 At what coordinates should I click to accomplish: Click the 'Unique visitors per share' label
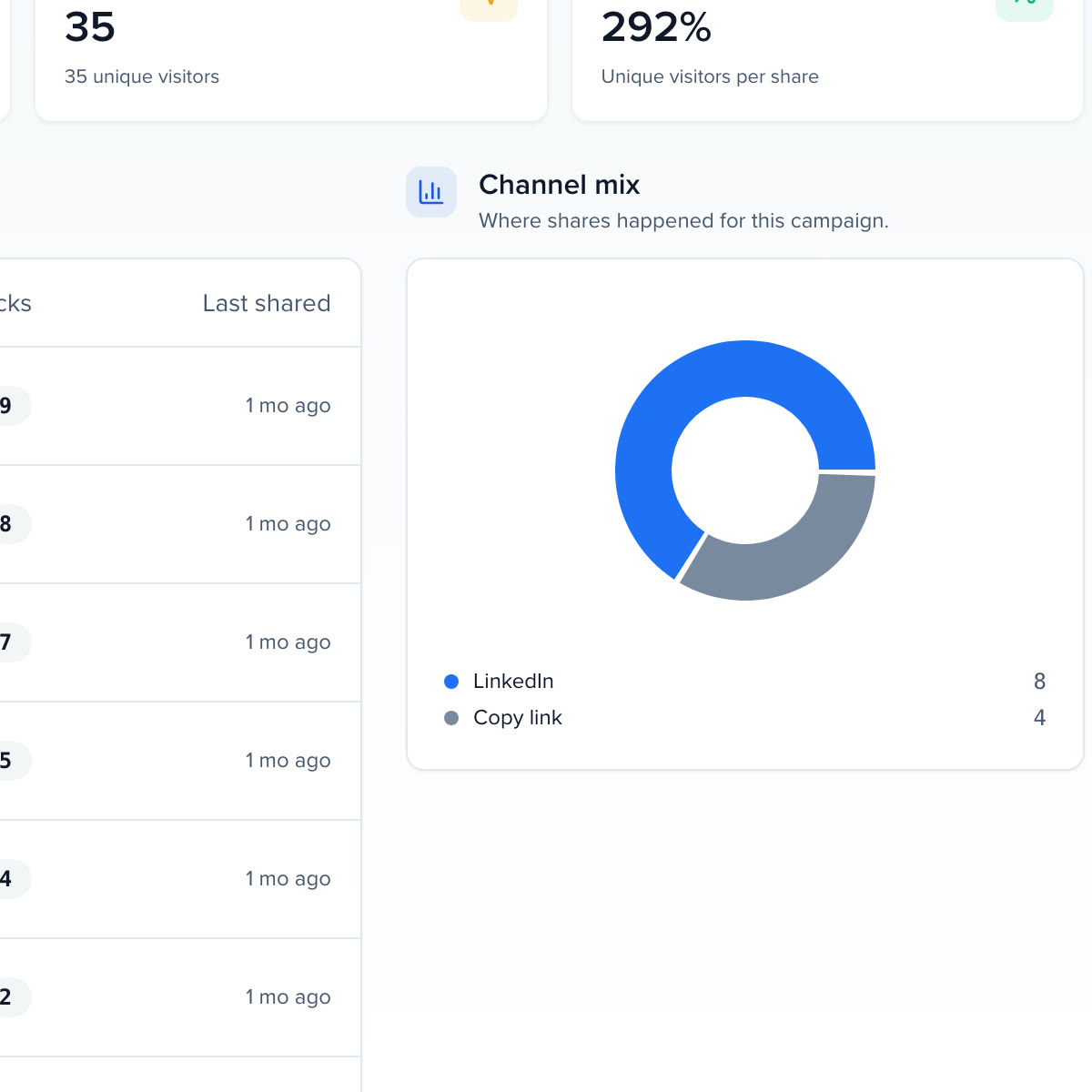click(x=710, y=76)
